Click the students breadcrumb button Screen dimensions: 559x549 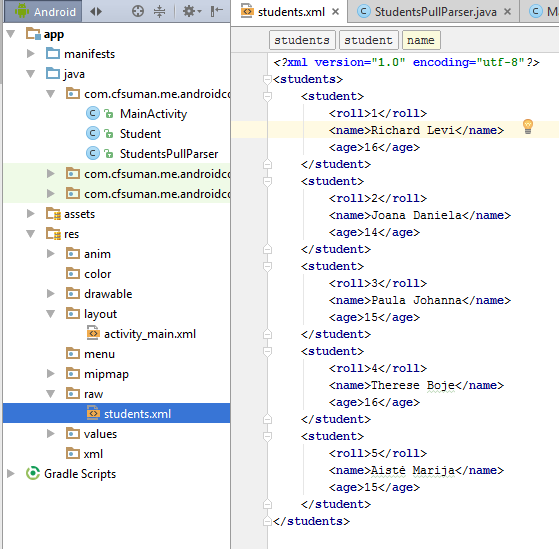point(302,40)
